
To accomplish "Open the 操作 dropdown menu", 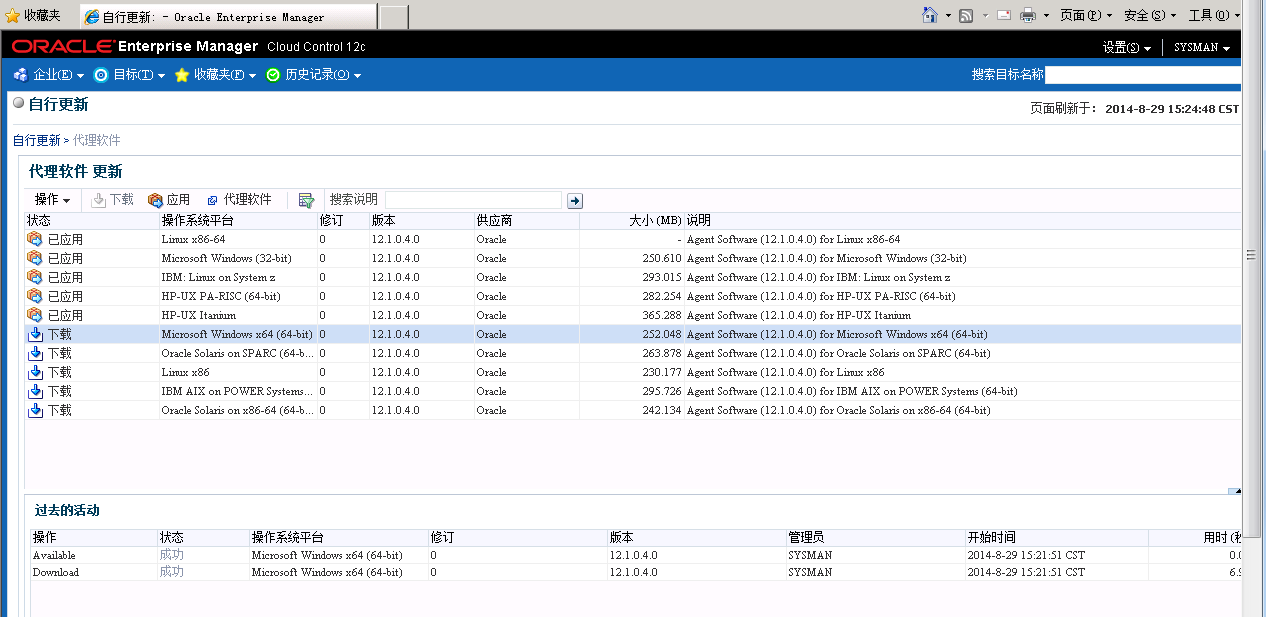I will 52,200.
